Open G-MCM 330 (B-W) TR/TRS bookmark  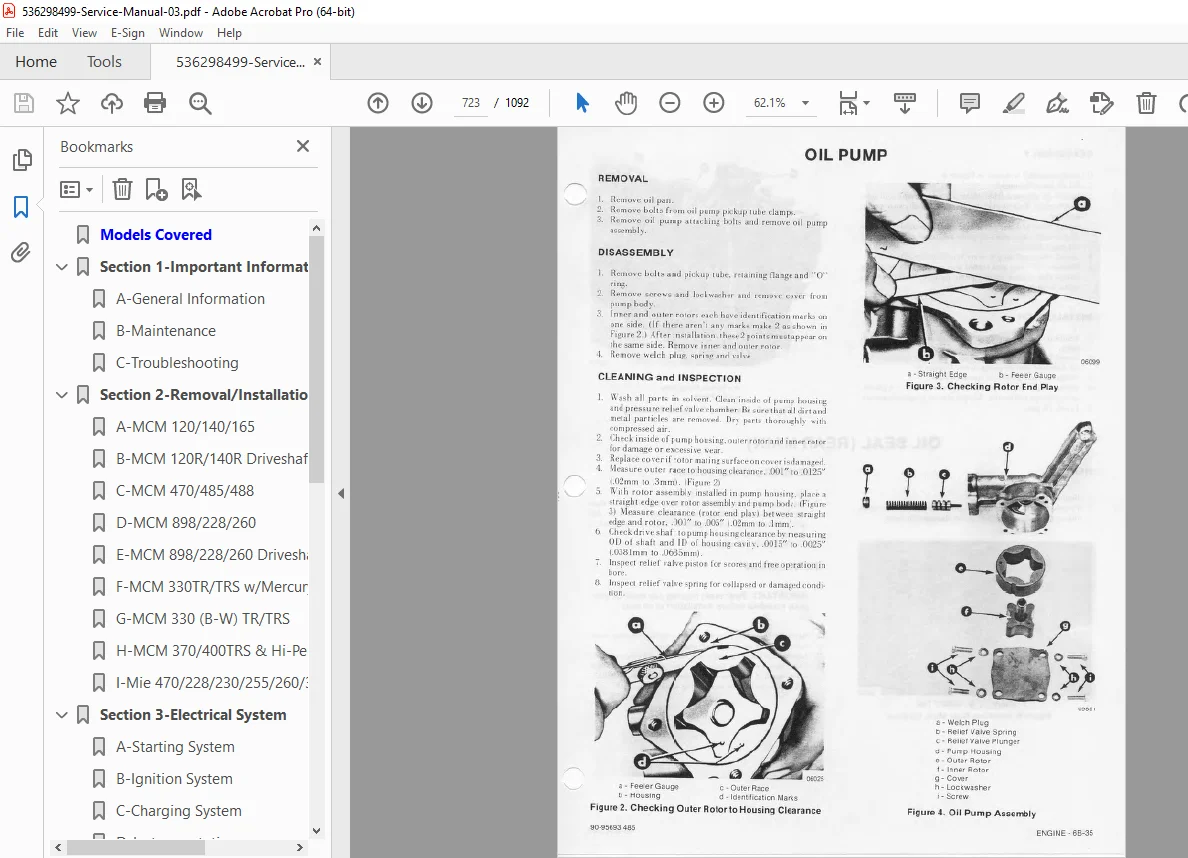point(203,618)
